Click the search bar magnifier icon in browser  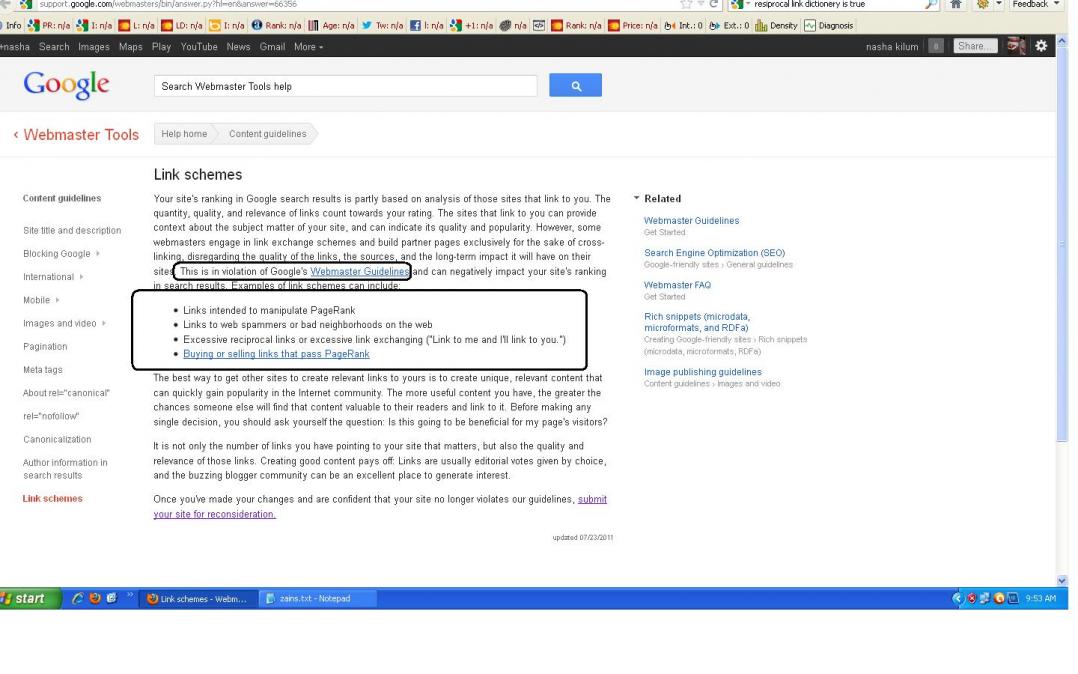point(931,5)
